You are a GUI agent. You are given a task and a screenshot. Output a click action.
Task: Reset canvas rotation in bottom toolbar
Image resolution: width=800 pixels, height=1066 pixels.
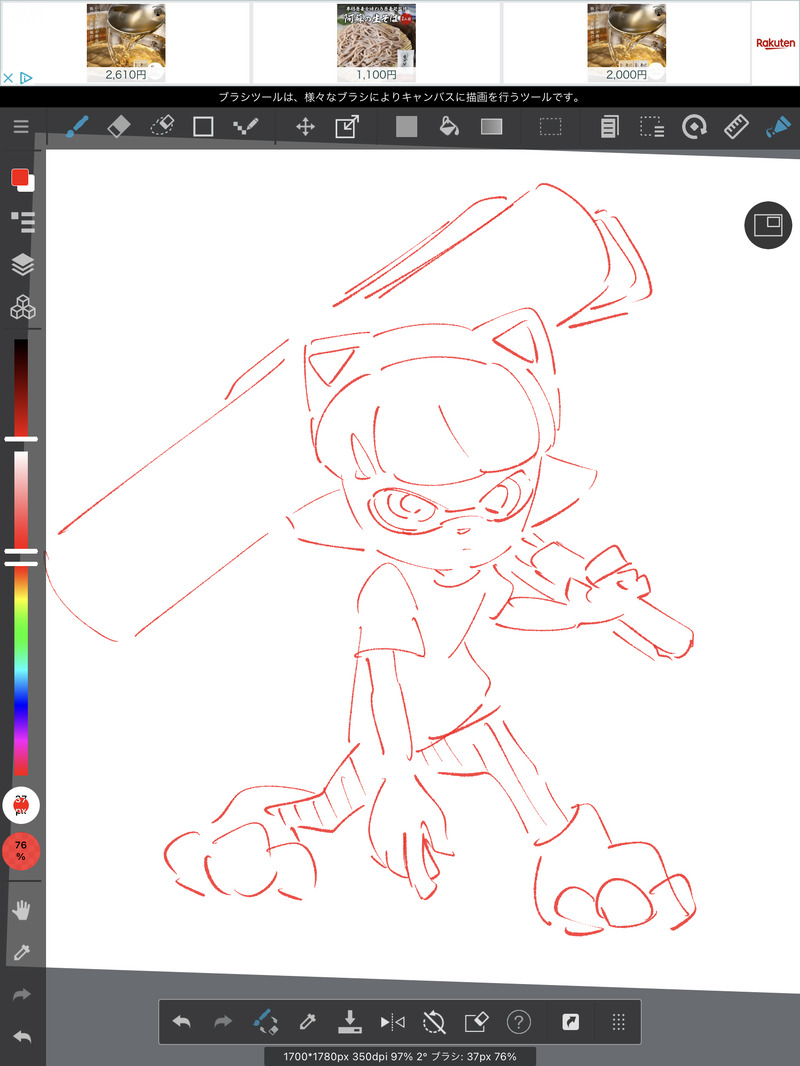pos(434,1021)
